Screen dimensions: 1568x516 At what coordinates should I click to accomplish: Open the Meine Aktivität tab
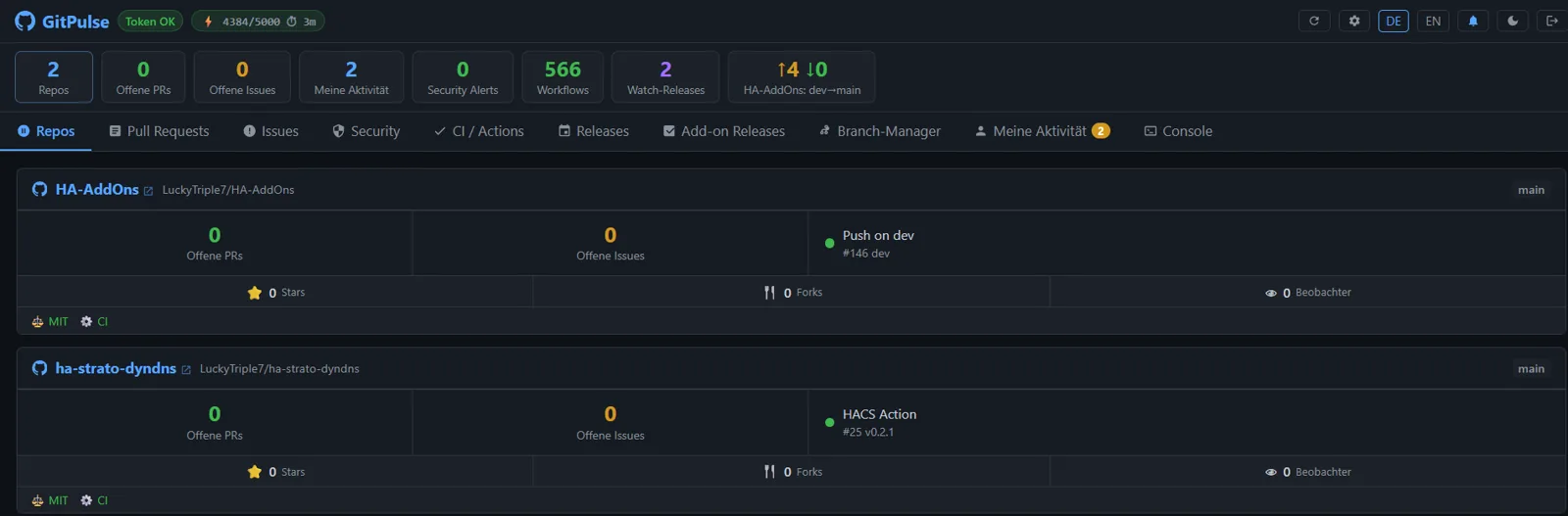[x=1043, y=131]
